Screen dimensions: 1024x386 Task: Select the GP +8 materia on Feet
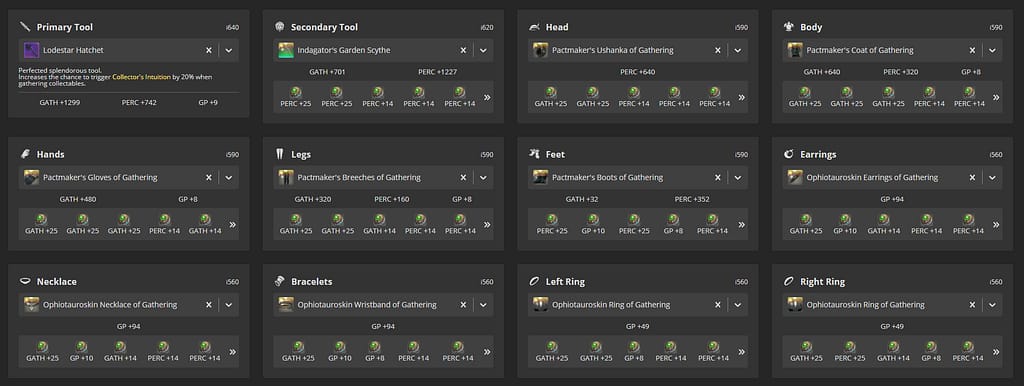point(673,224)
